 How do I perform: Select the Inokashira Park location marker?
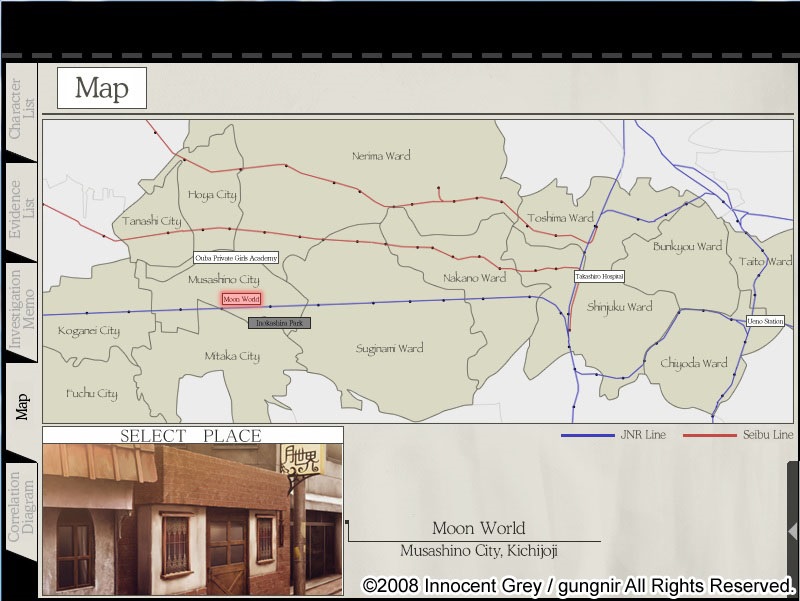[x=279, y=323]
